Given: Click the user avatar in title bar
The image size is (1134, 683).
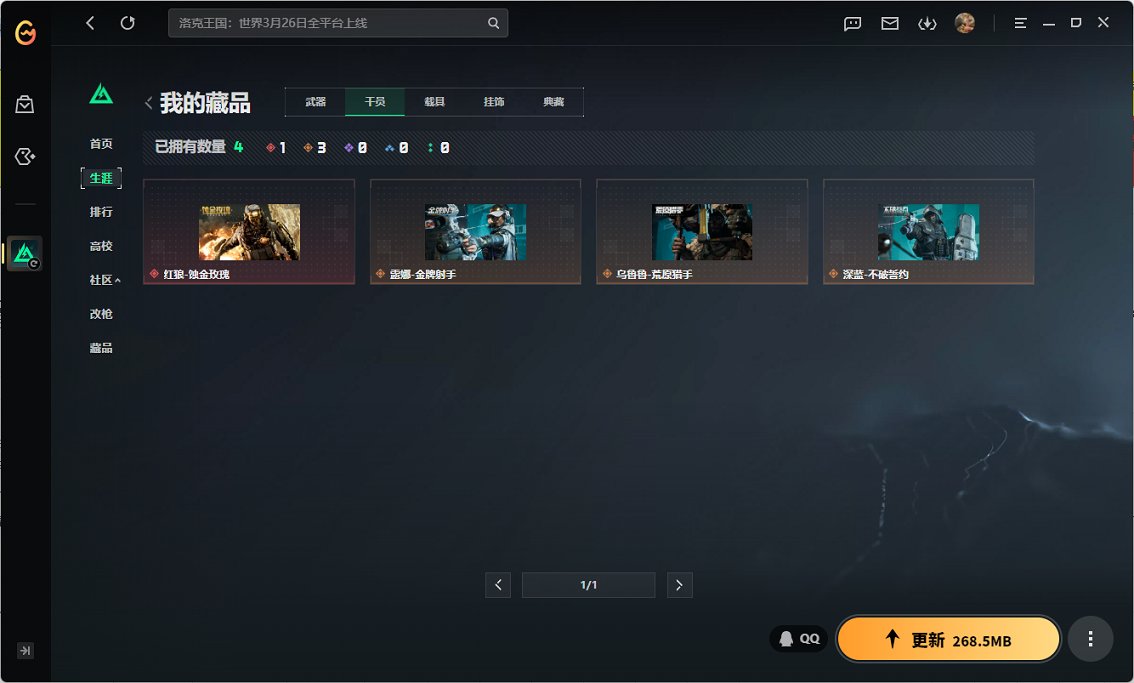Looking at the screenshot, I should tap(964, 23).
